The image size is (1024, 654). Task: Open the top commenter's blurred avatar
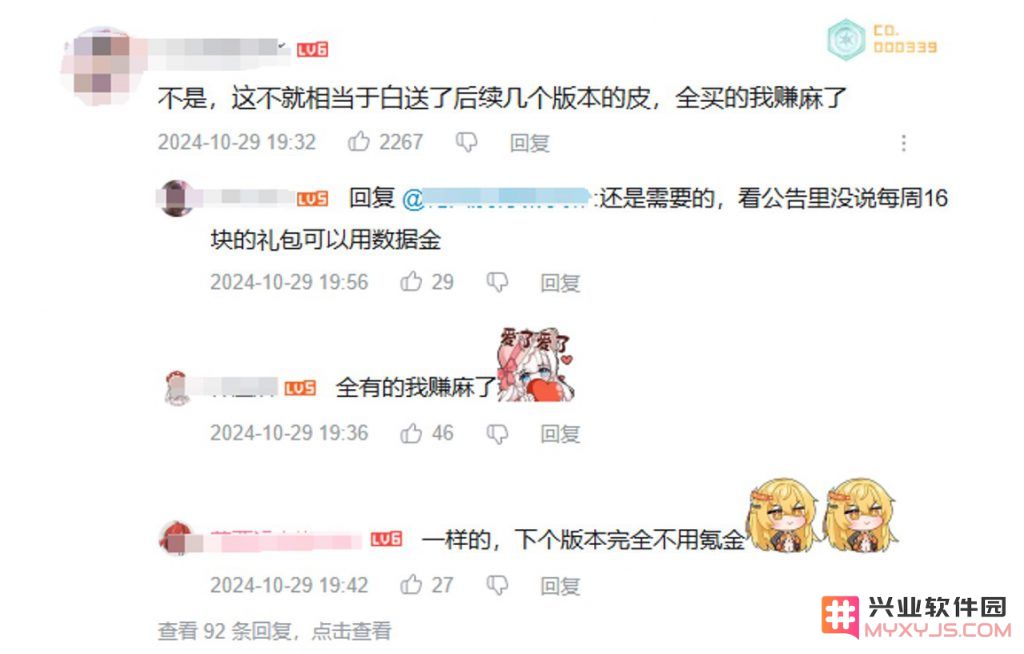pos(101,65)
